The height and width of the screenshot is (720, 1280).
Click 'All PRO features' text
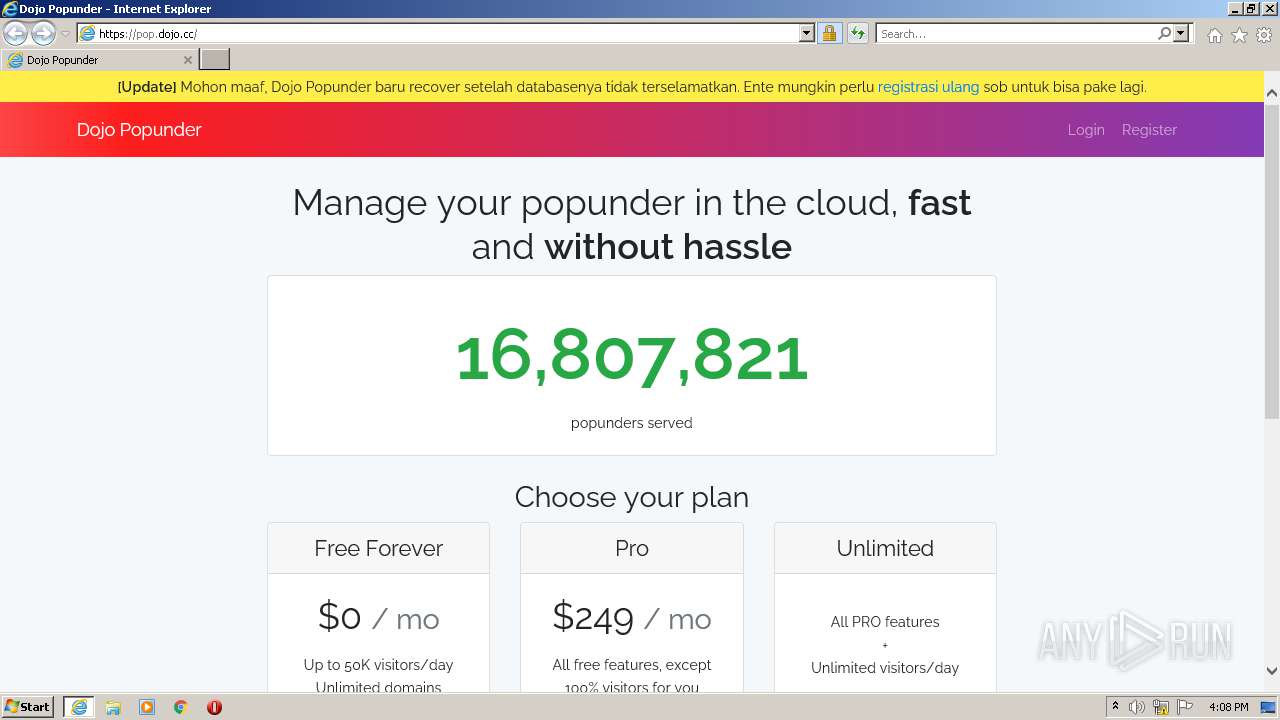[885, 622]
